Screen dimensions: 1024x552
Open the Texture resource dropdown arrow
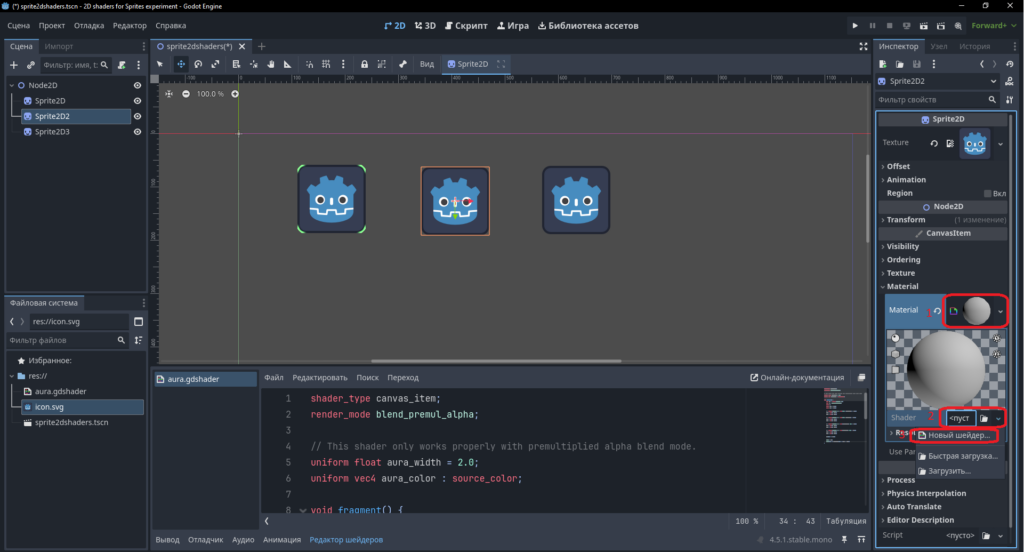pos(1000,144)
